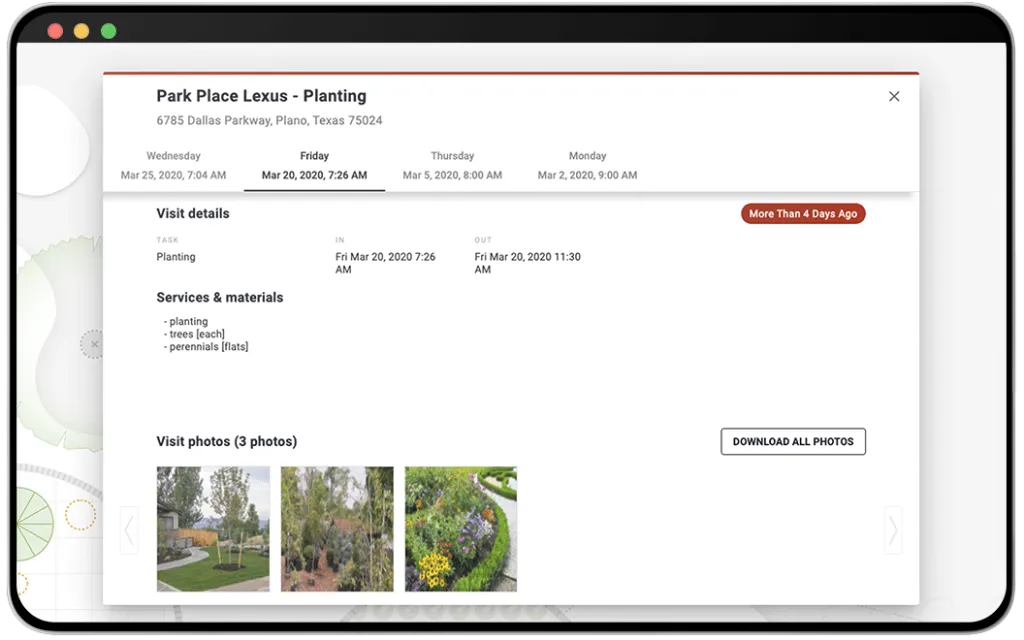Switch to Thursday Mar 5, 2020 tab

[x=452, y=166]
